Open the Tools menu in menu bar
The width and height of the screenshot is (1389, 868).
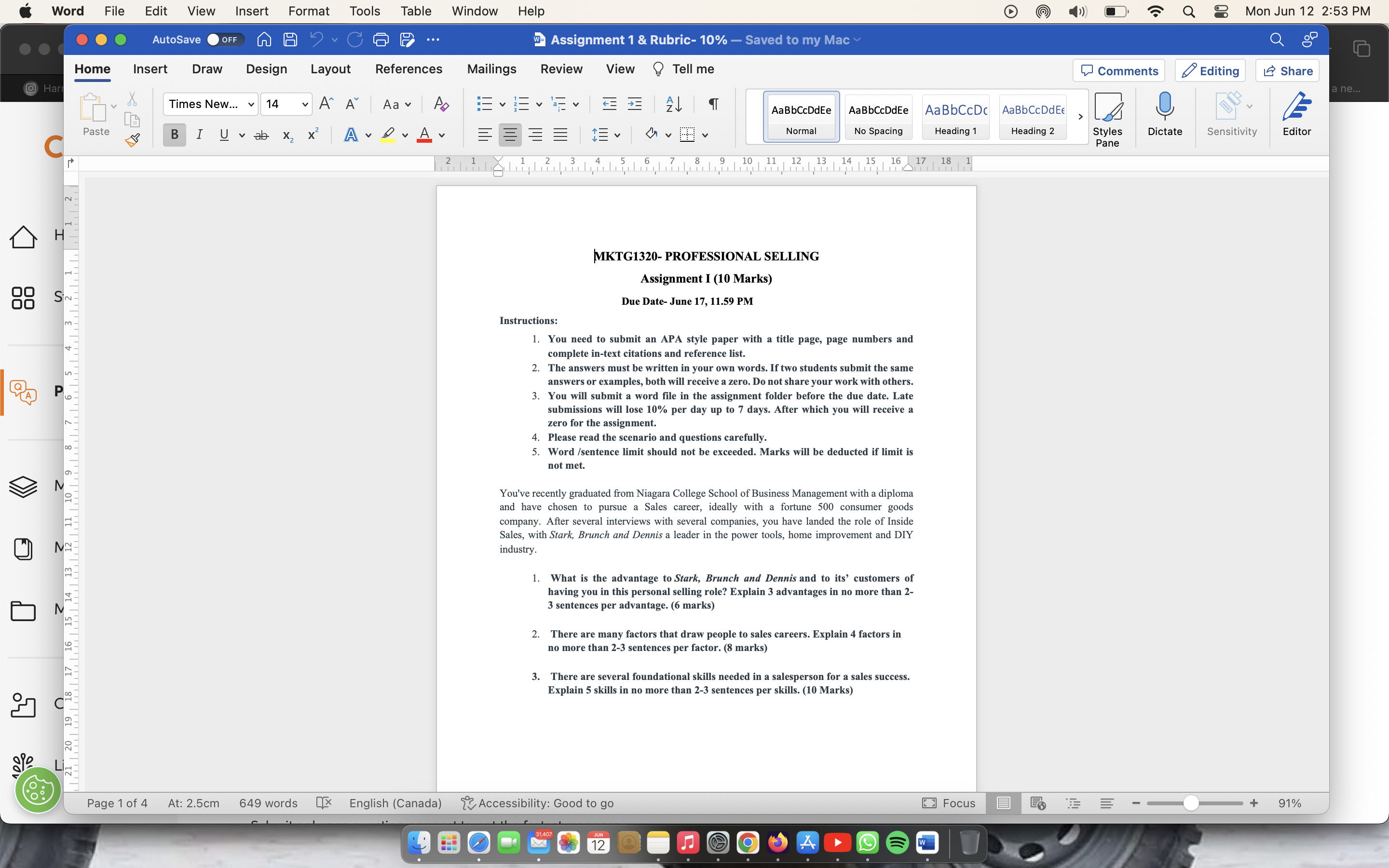(365, 11)
